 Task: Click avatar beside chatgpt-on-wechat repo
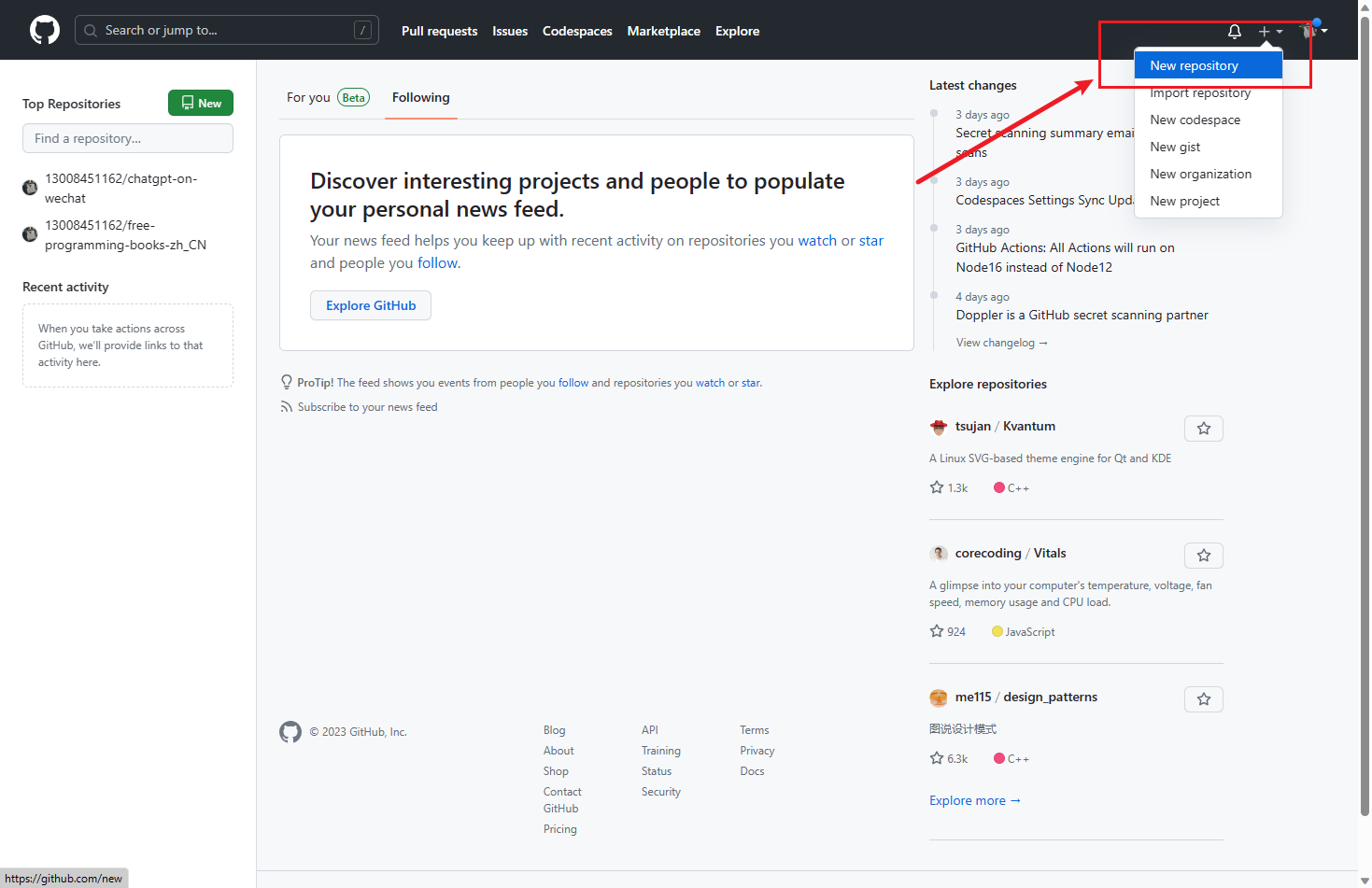click(x=30, y=188)
